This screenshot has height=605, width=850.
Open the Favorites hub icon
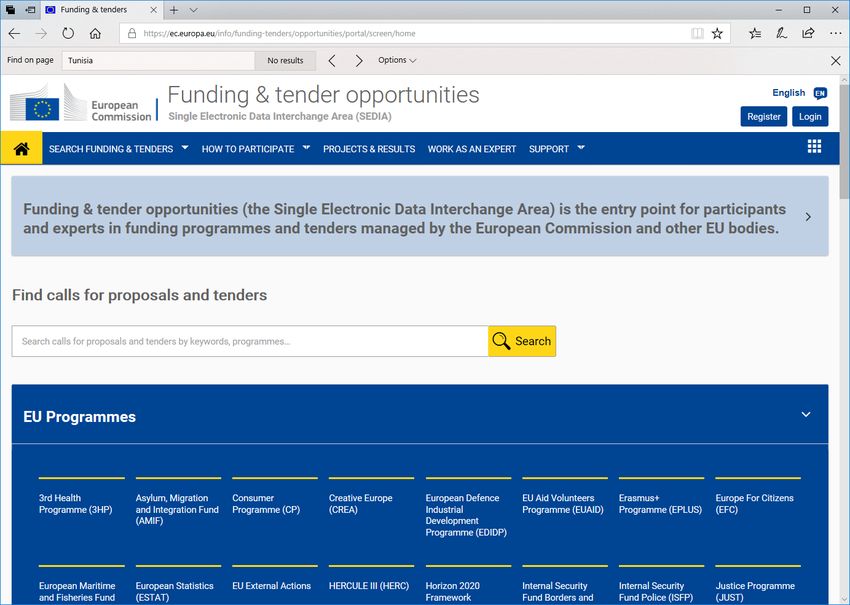[x=755, y=34]
